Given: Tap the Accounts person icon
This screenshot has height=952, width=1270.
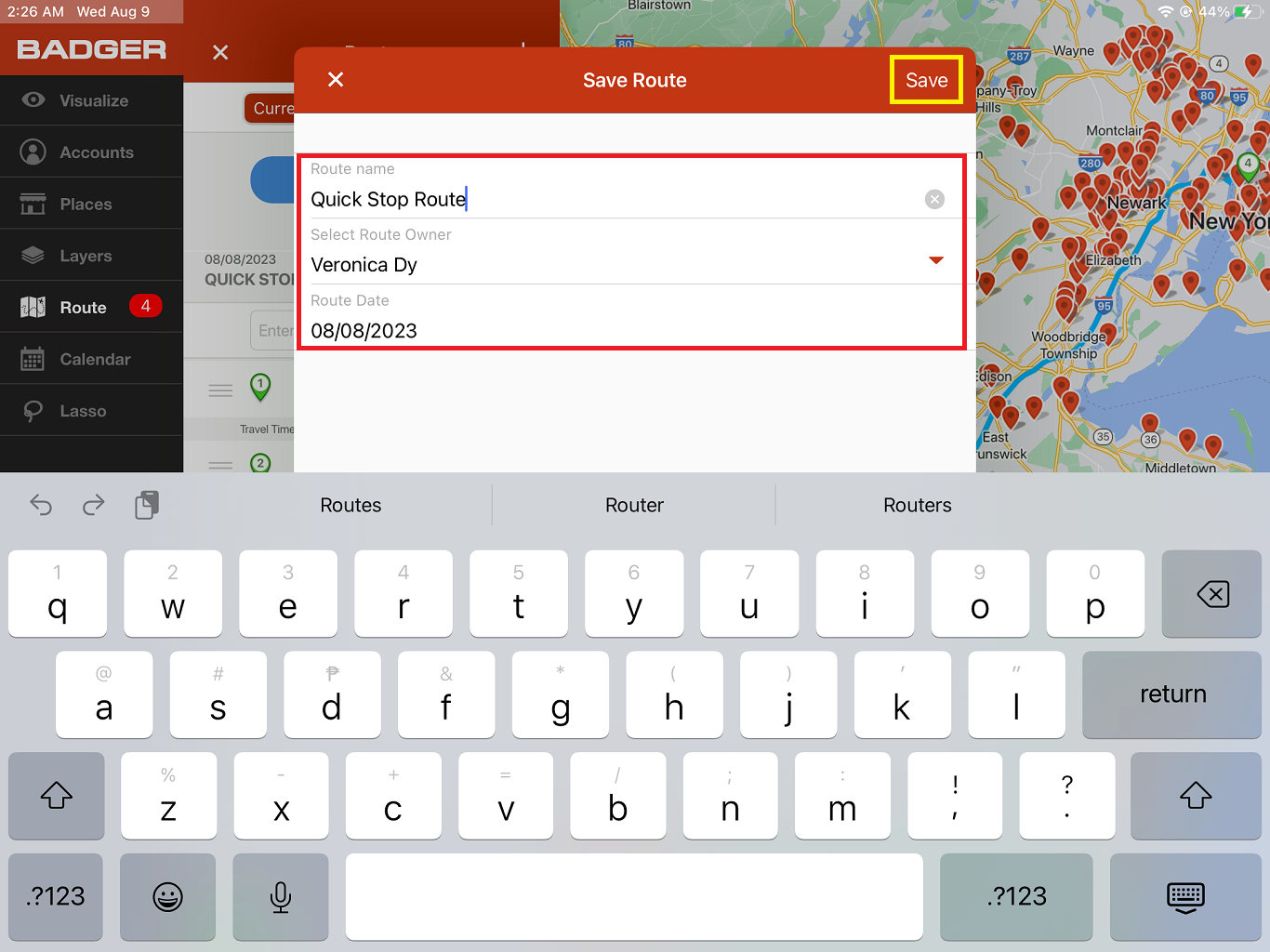Looking at the screenshot, I should pos(33,152).
